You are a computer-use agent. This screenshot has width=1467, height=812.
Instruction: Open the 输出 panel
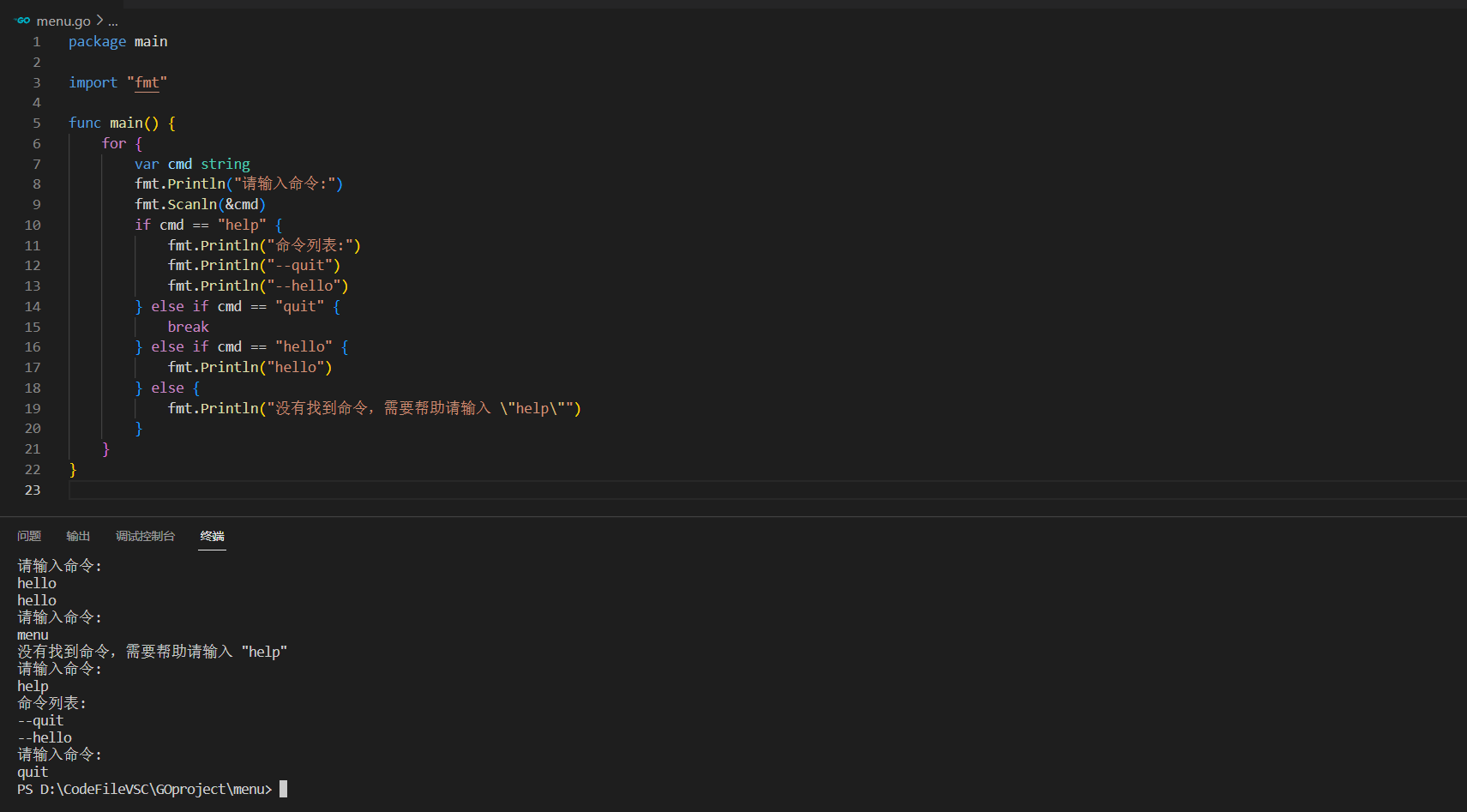(x=77, y=536)
